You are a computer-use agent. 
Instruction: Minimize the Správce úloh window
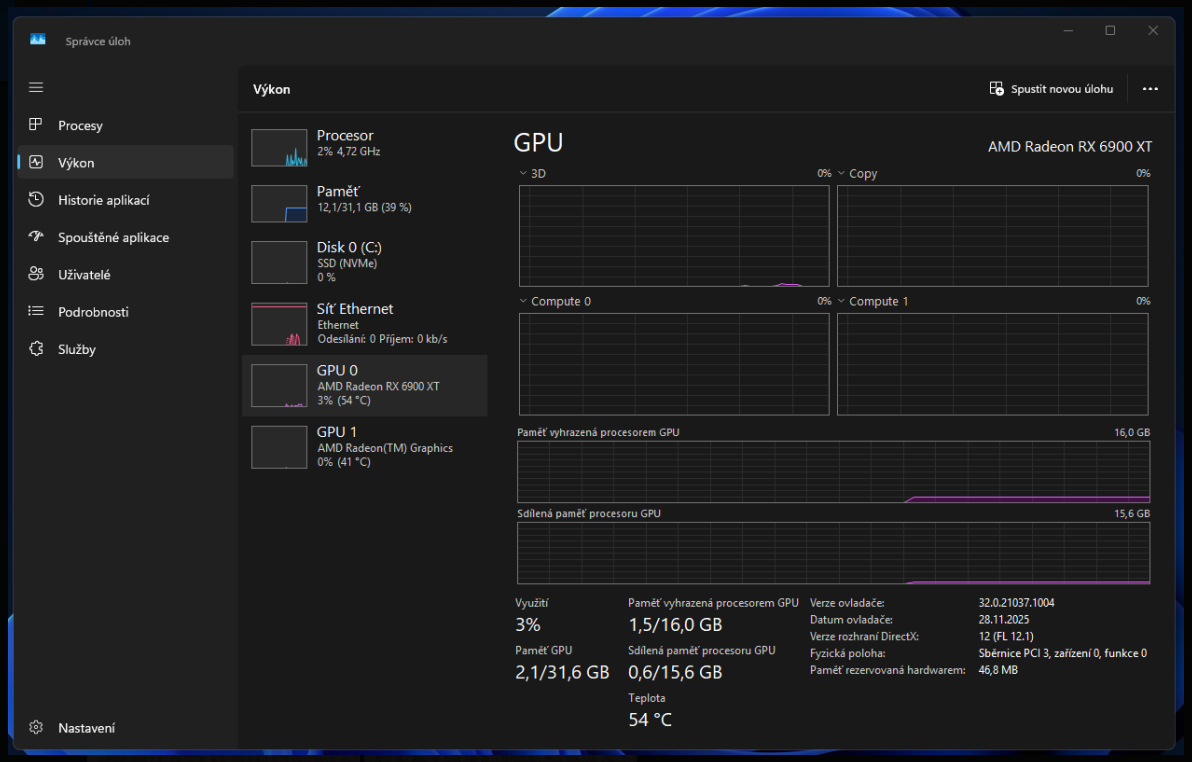1068,30
